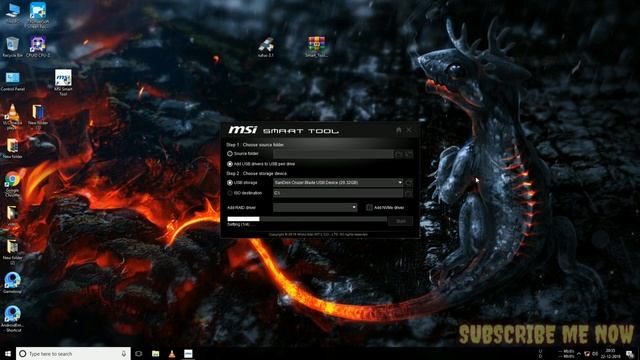Enable the Add NVMe driver checkbox

[369, 207]
